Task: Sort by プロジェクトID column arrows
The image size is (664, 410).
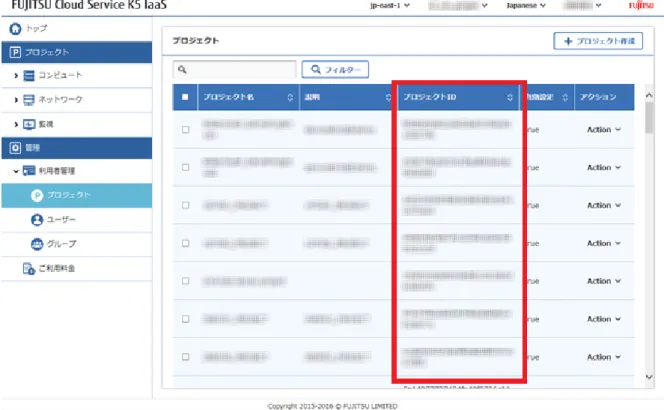Action: [510, 97]
